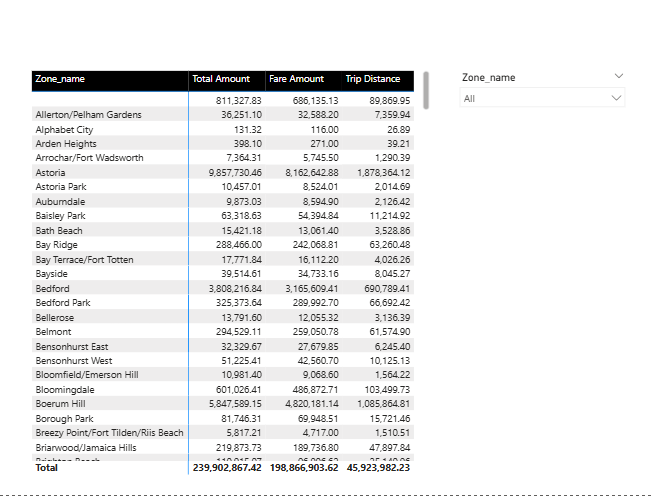Click the chevron arrow in the All dropdown
Image resolution: width=651 pixels, height=496 pixels.
(x=616, y=98)
